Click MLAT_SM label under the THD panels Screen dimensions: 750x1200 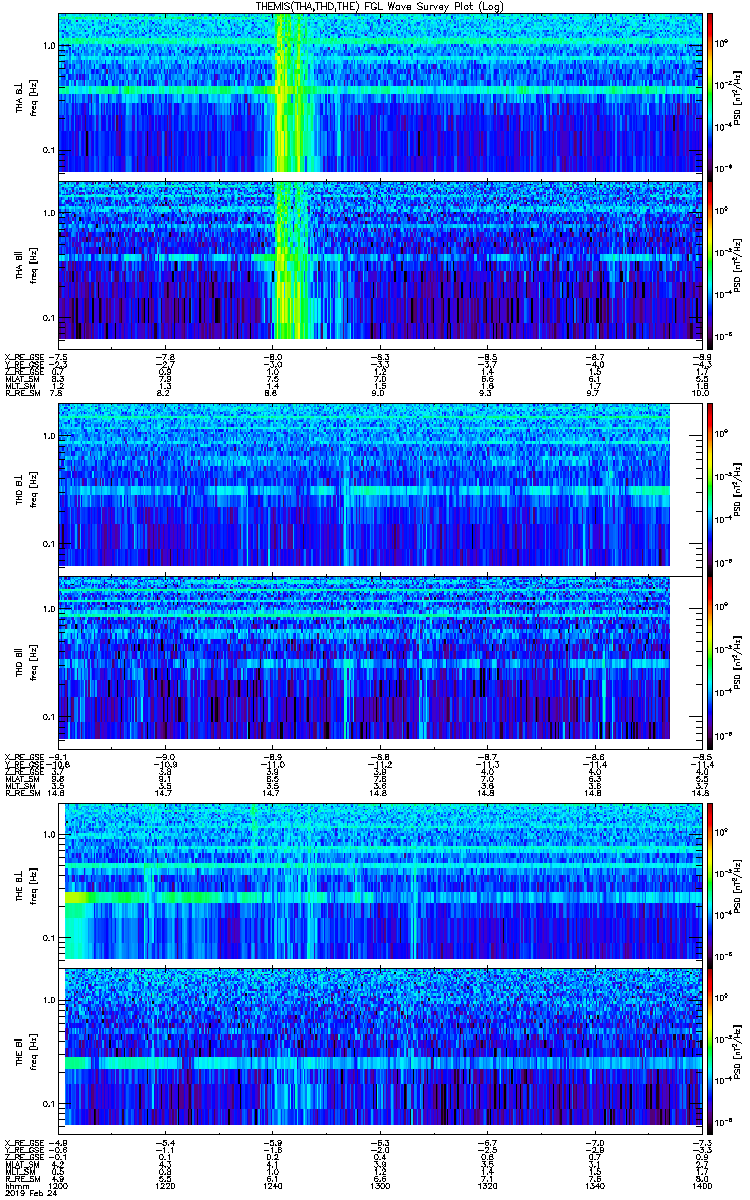(20, 779)
